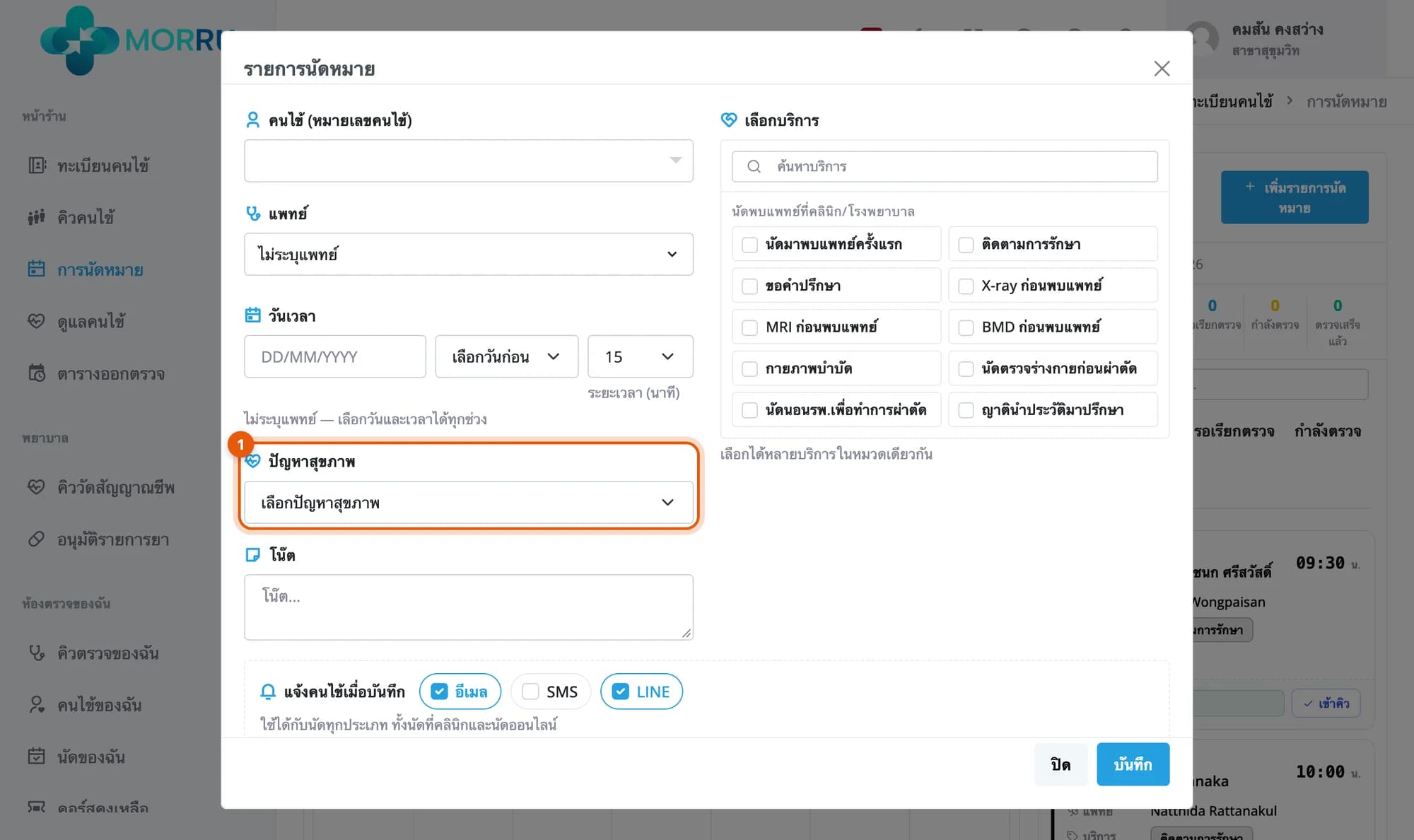1414x840 pixels.
Task: Select BMD ก่อนพบแพทย์ checkbox
Action: point(966,327)
